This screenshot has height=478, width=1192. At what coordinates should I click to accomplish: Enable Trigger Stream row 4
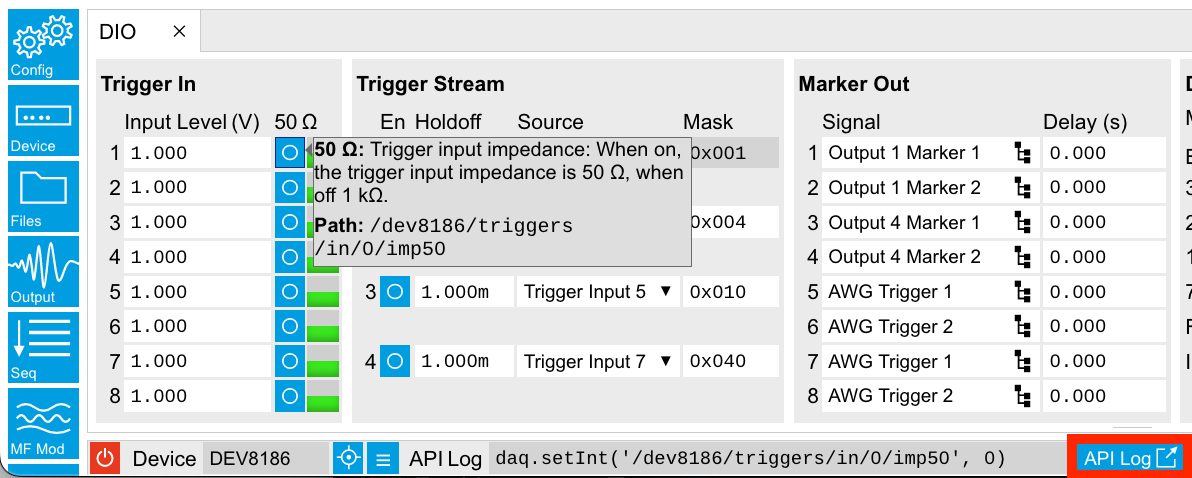pos(395,361)
